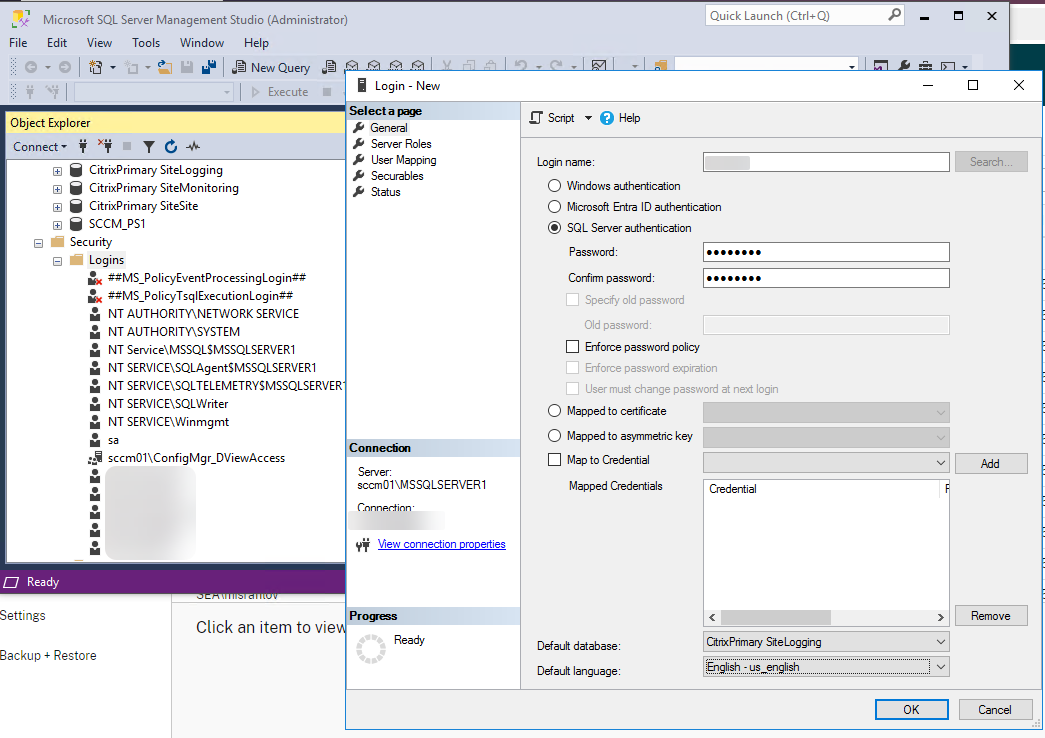Tick the Map to Credential checkbox
The image size is (1045, 738).
[x=554, y=460]
